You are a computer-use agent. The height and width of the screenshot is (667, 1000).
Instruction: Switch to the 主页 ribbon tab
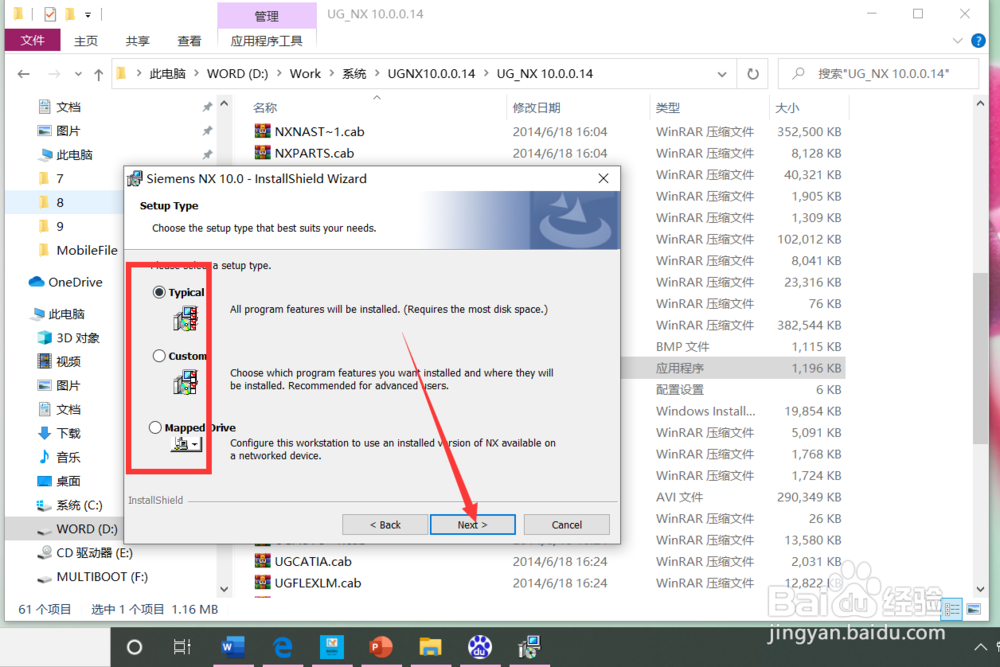pyautogui.click(x=86, y=41)
